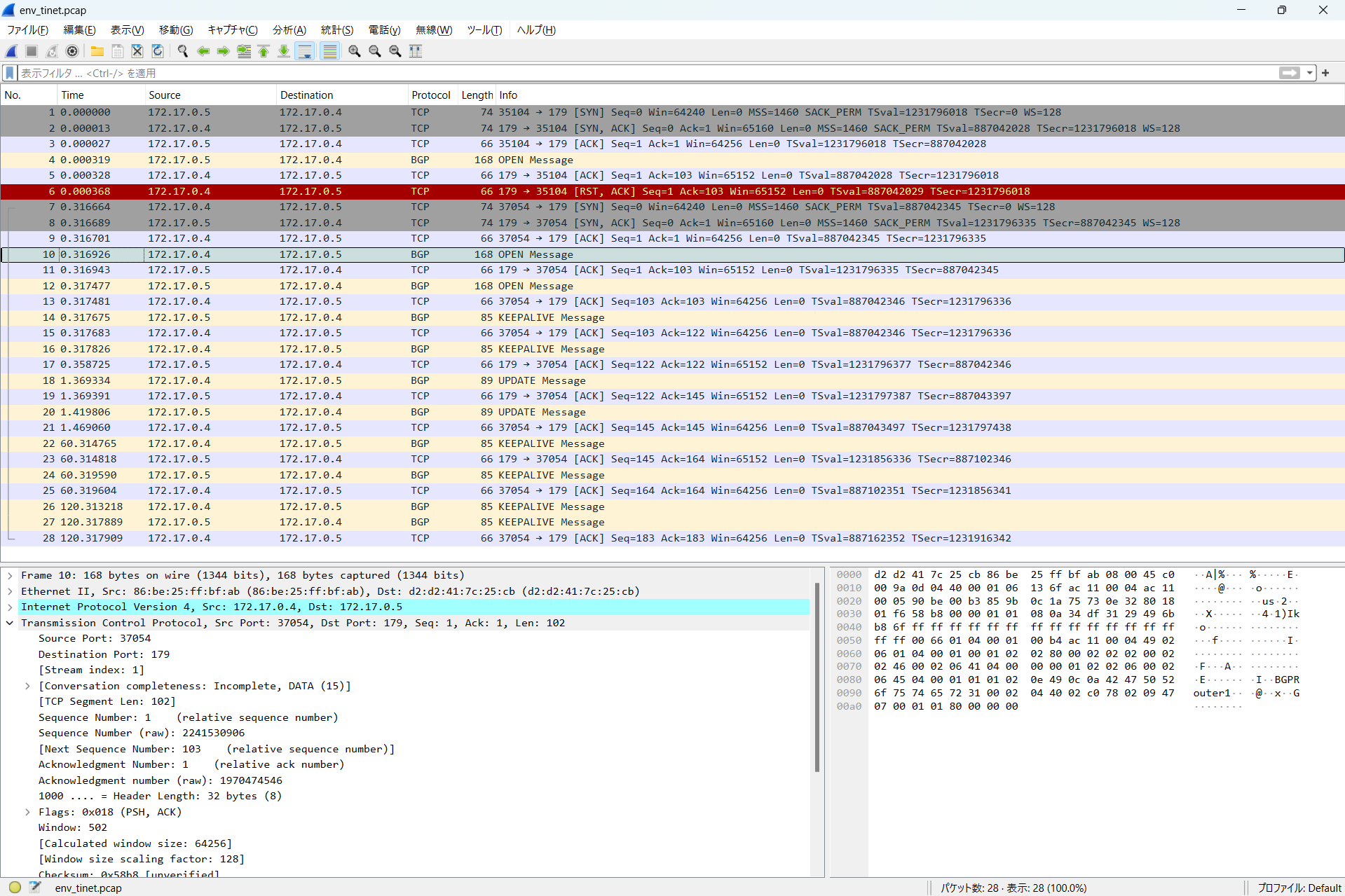Screen dimensions: 1345x896
Task: Open the 統計(S) menu
Action: tap(337, 30)
